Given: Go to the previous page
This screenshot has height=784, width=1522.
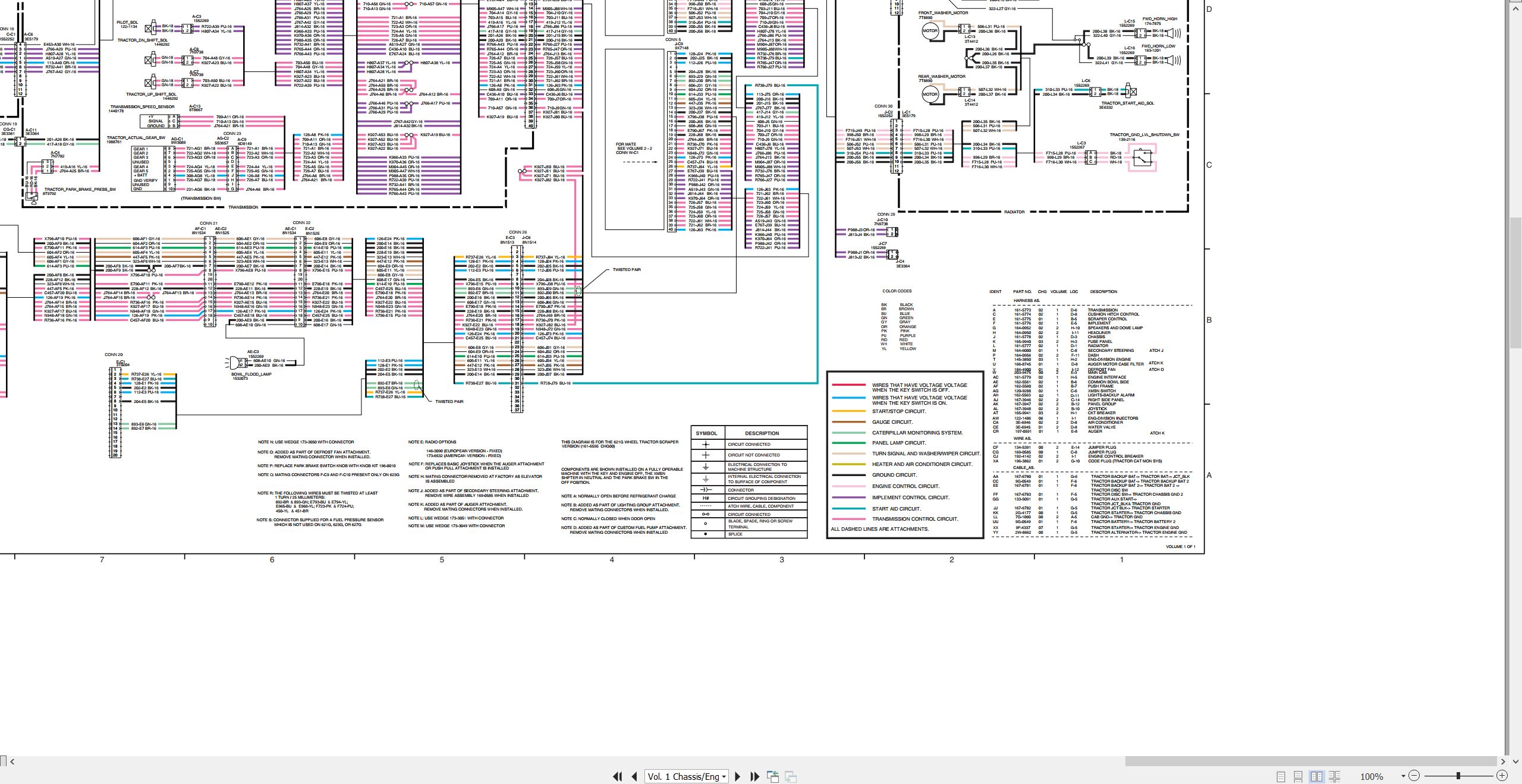Looking at the screenshot, I should tap(634, 776).
